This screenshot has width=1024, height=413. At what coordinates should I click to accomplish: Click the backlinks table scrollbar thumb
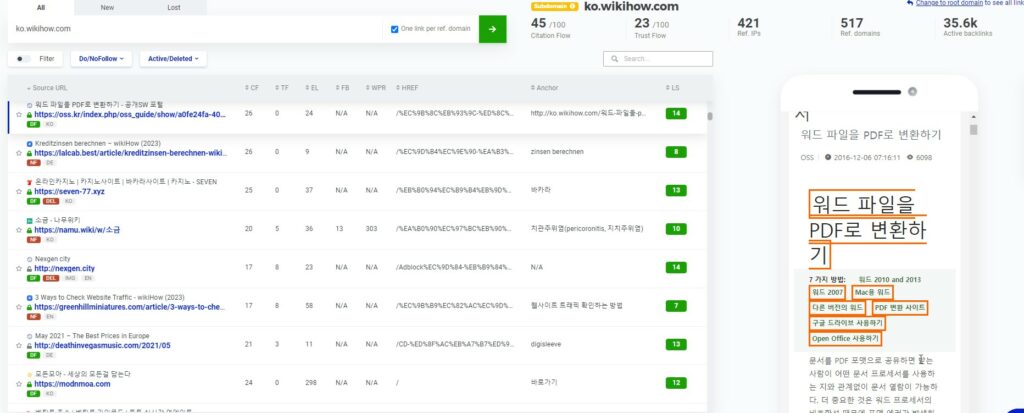pos(710,116)
